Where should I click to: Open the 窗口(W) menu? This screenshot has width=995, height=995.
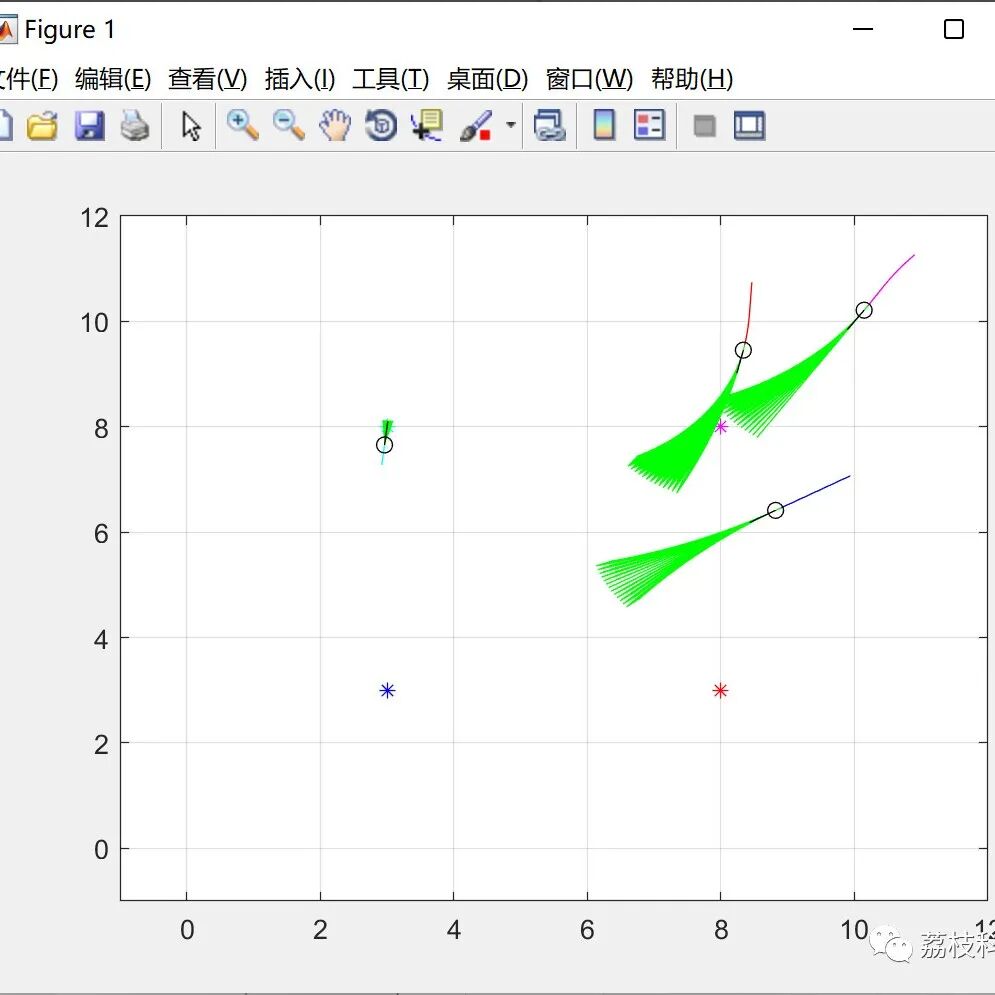pyautogui.click(x=590, y=79)
